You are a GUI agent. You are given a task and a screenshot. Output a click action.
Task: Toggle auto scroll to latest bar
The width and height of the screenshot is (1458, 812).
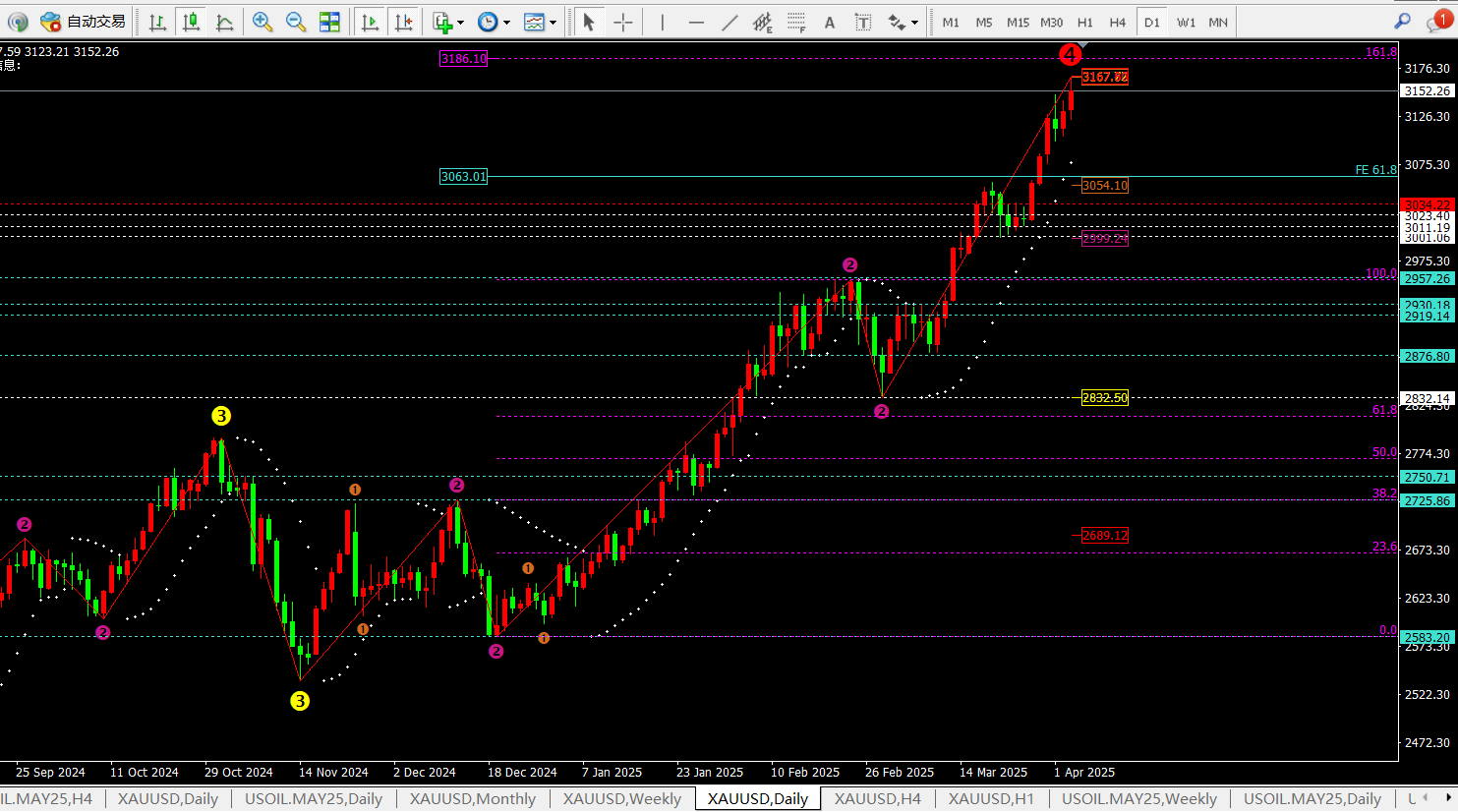[x=370, y=22]
